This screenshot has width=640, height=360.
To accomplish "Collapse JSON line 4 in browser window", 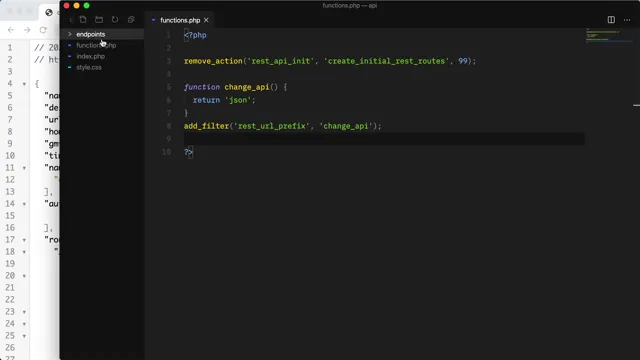I will pyautogui.click(x=24, y=84).
